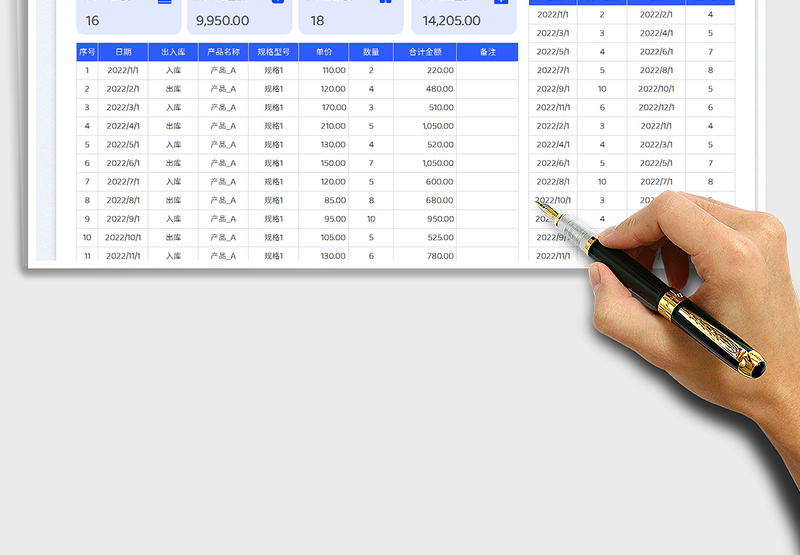This screenshot has width=800, height=555.
Task: Click the 日期 column header
Action: (123, 52)
